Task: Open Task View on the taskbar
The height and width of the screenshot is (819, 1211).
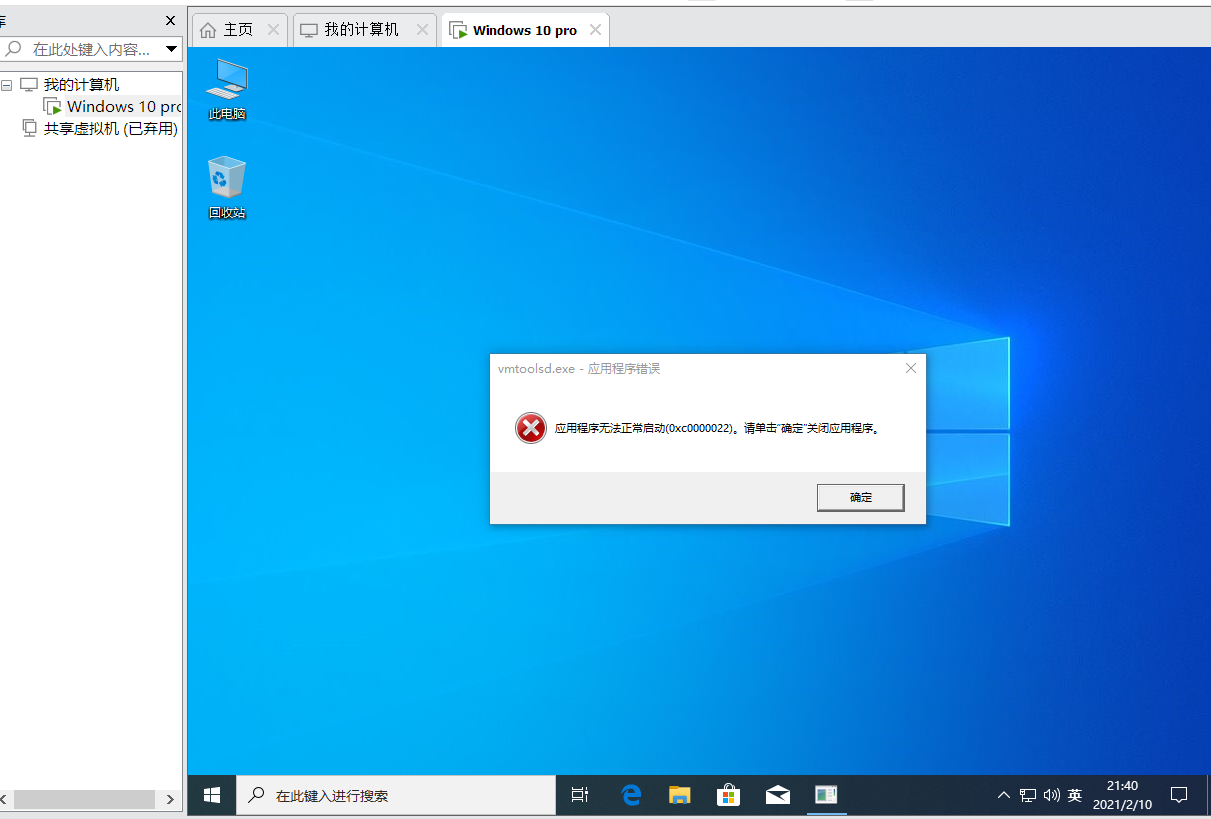Action: coord(579,795)
